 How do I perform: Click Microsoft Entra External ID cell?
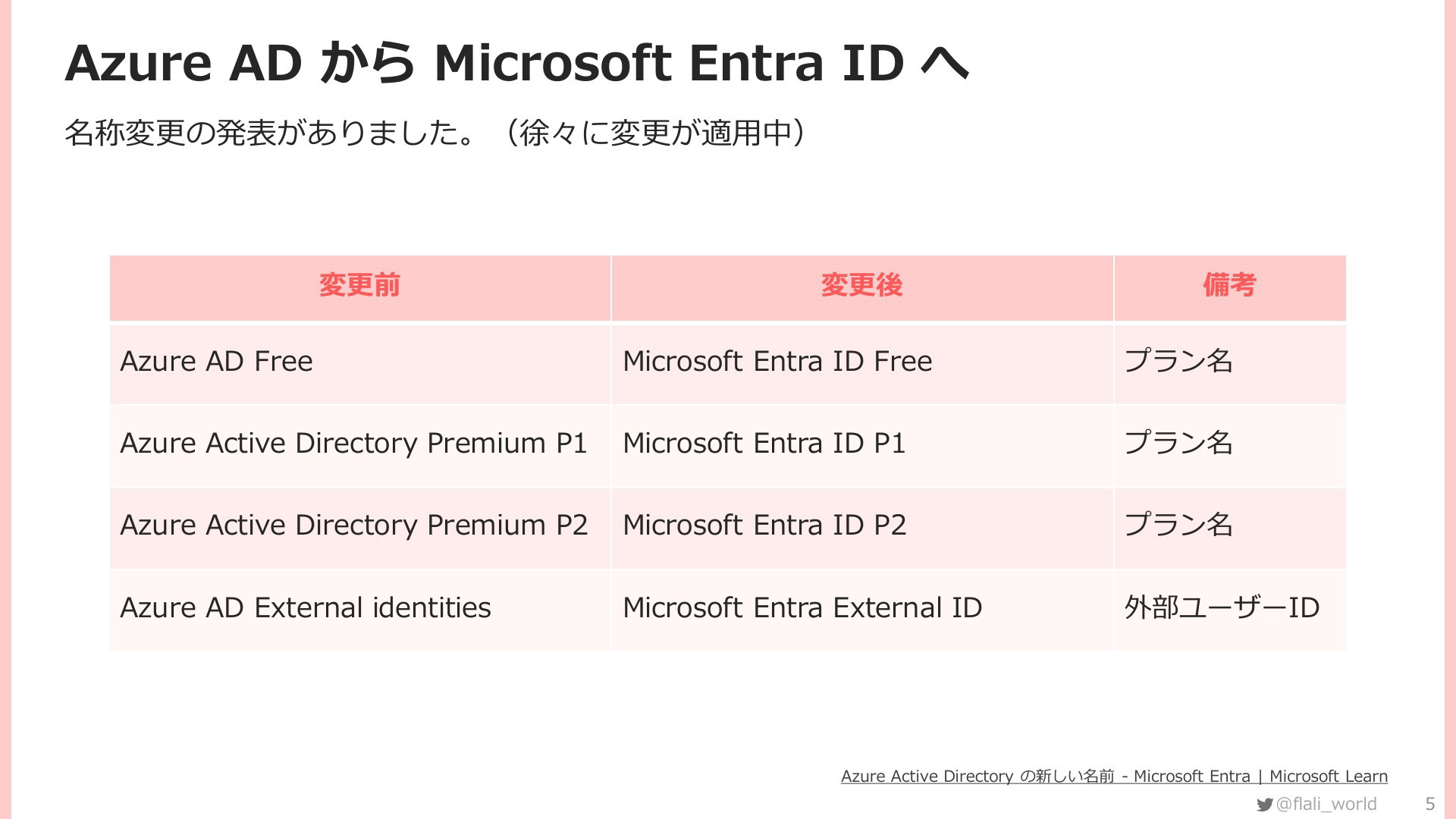862,610
